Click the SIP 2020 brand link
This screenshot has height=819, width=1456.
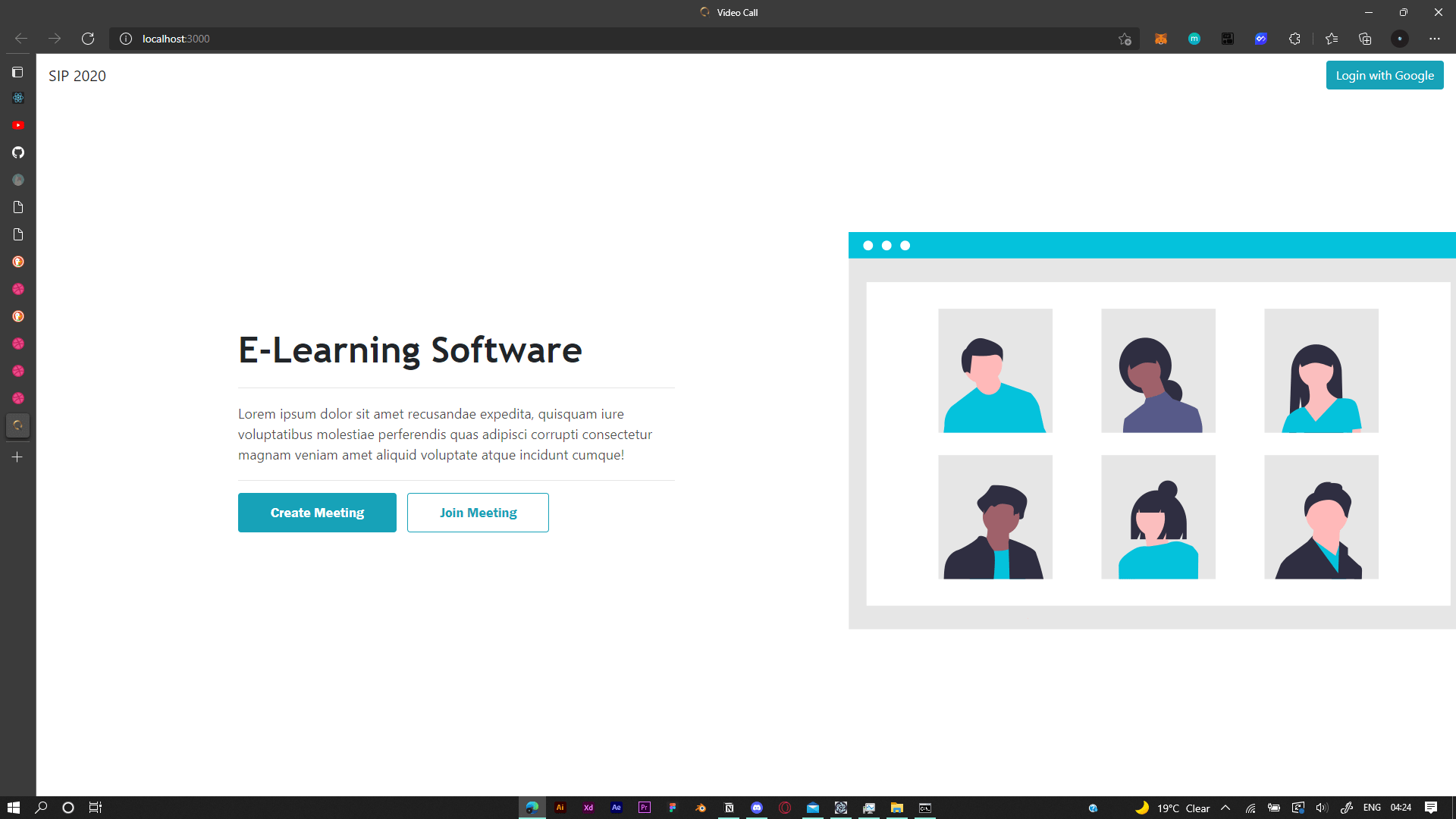point(77,76)
